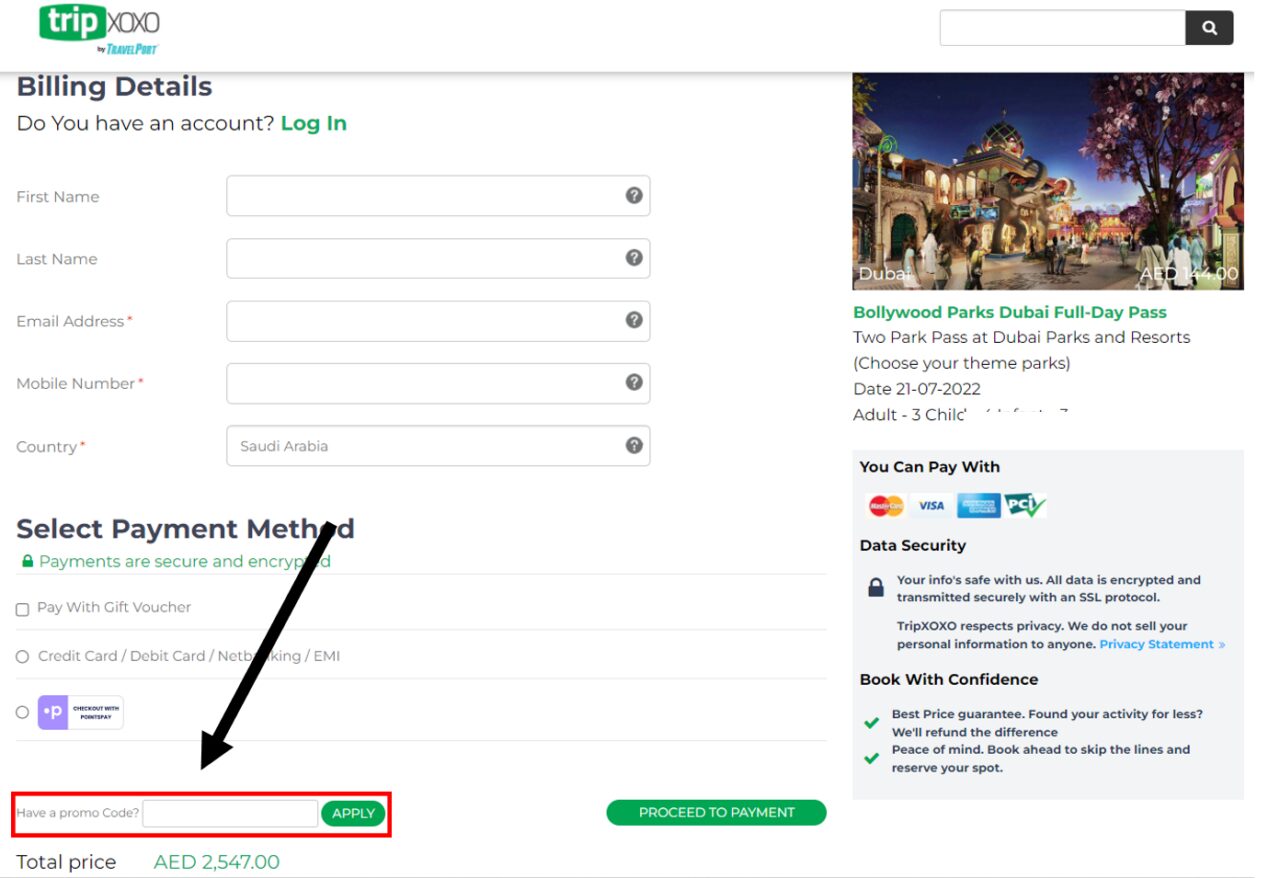The height and width of the screenshot is (878, 1280).
Task: Click the green lock icon beside secure payments
Action: 27,562
